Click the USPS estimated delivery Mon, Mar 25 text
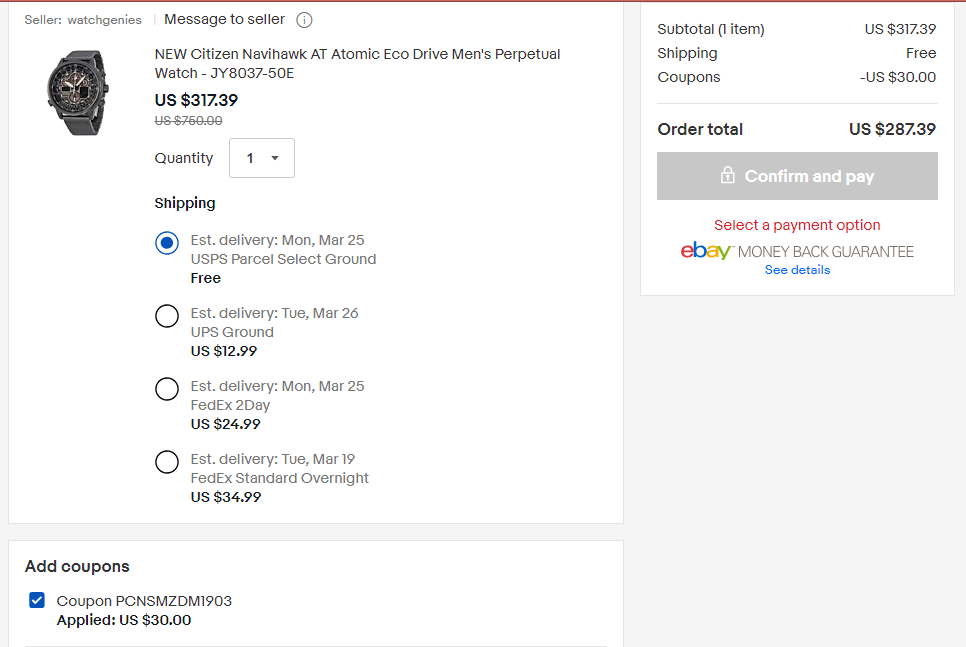This screenshot has height=647, width=966. point(277,240)
